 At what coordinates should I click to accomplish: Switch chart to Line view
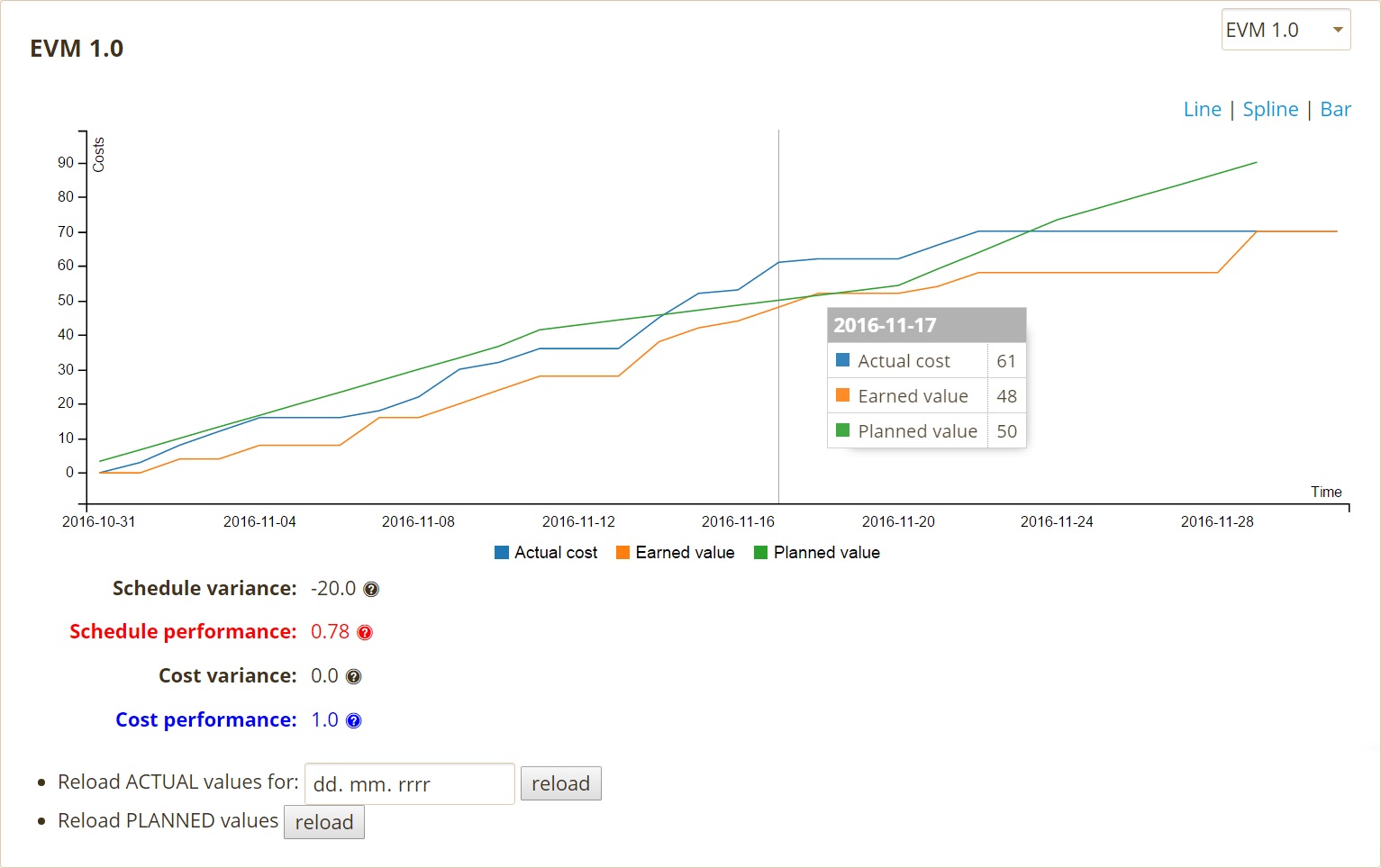click(1202, 110)
